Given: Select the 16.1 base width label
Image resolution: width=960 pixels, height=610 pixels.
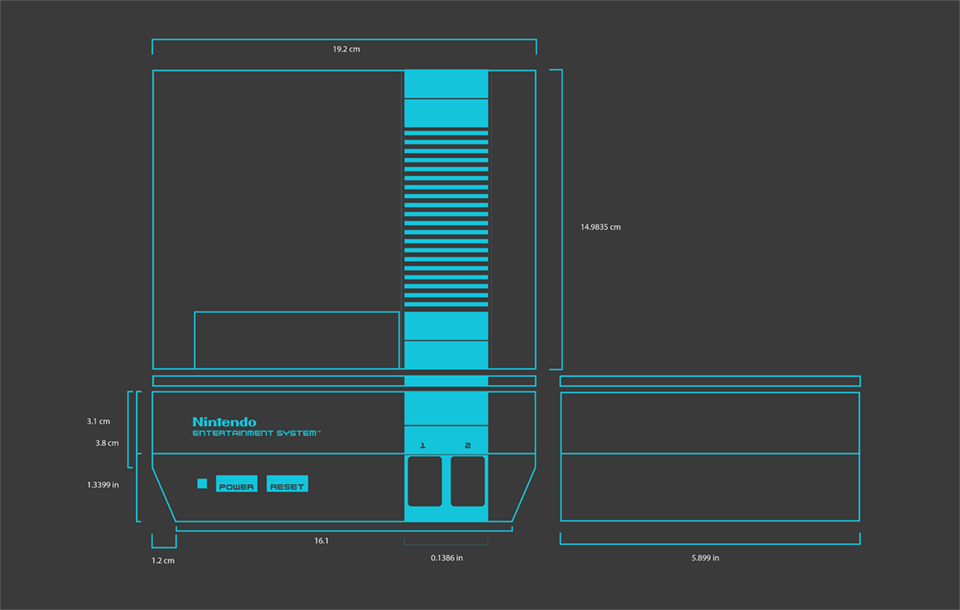Looking at the screenshot, I should click(321, 541).
